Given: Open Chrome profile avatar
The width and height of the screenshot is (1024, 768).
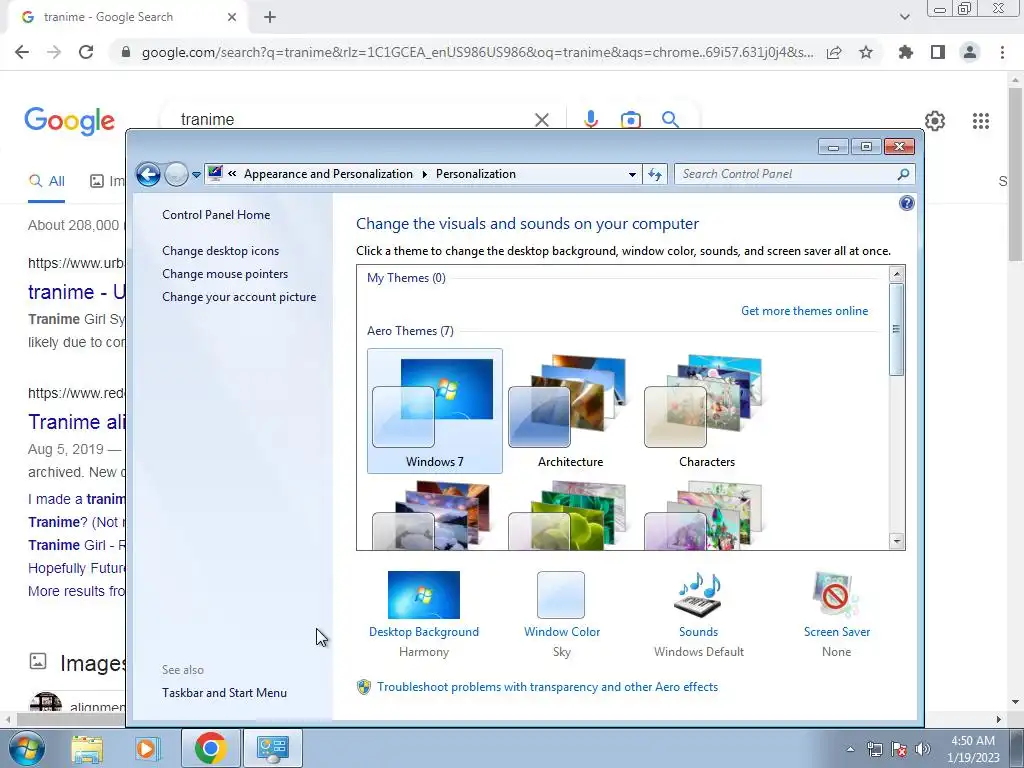Looking at the screenshot, I should click(970, 52).
